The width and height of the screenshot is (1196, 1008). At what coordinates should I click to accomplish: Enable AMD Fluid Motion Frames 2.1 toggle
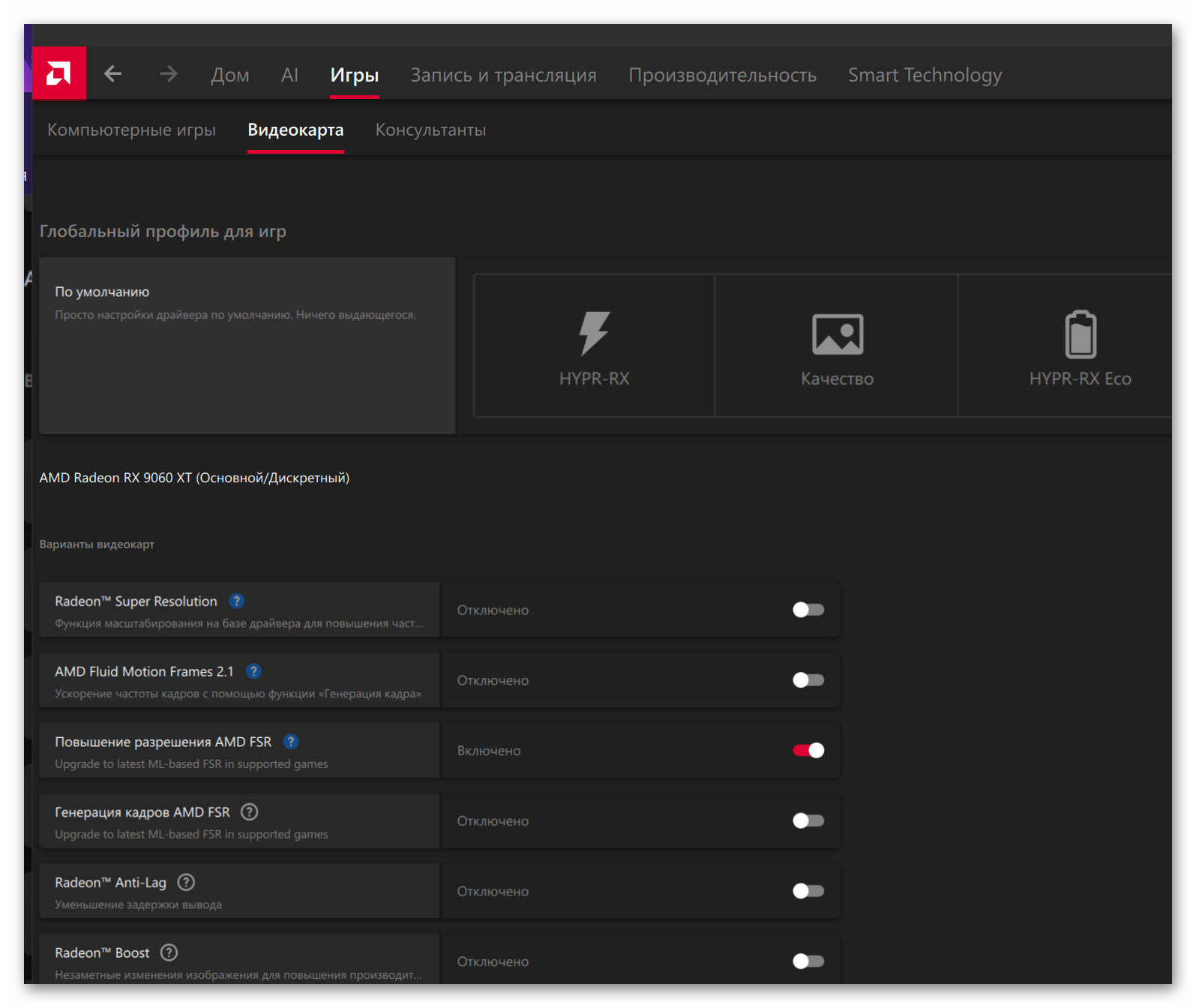(x=808, y=680)
